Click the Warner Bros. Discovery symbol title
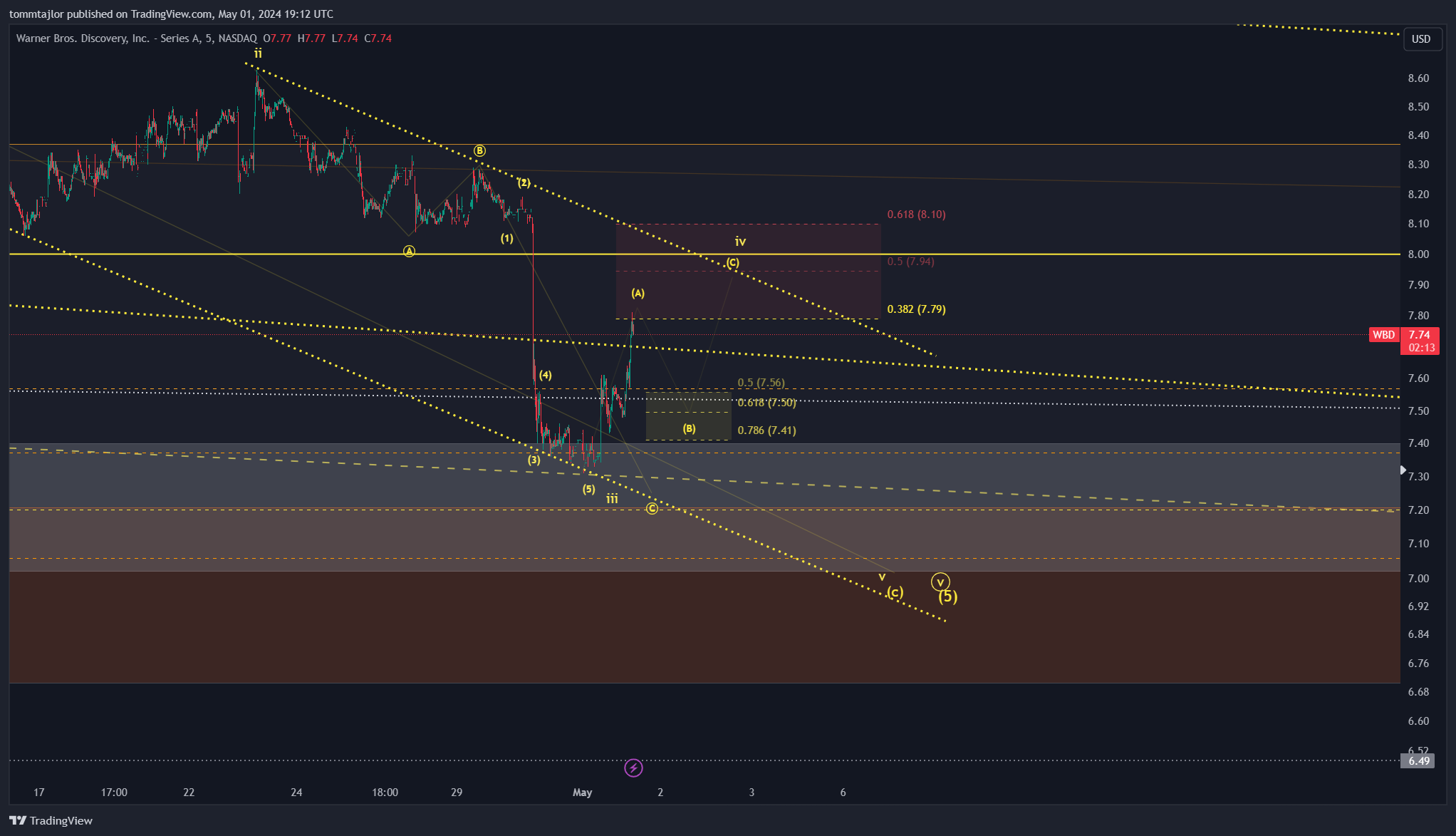The height and width of the screenshot is (836, 1456). pyautogui.click(x=137, y=38)
